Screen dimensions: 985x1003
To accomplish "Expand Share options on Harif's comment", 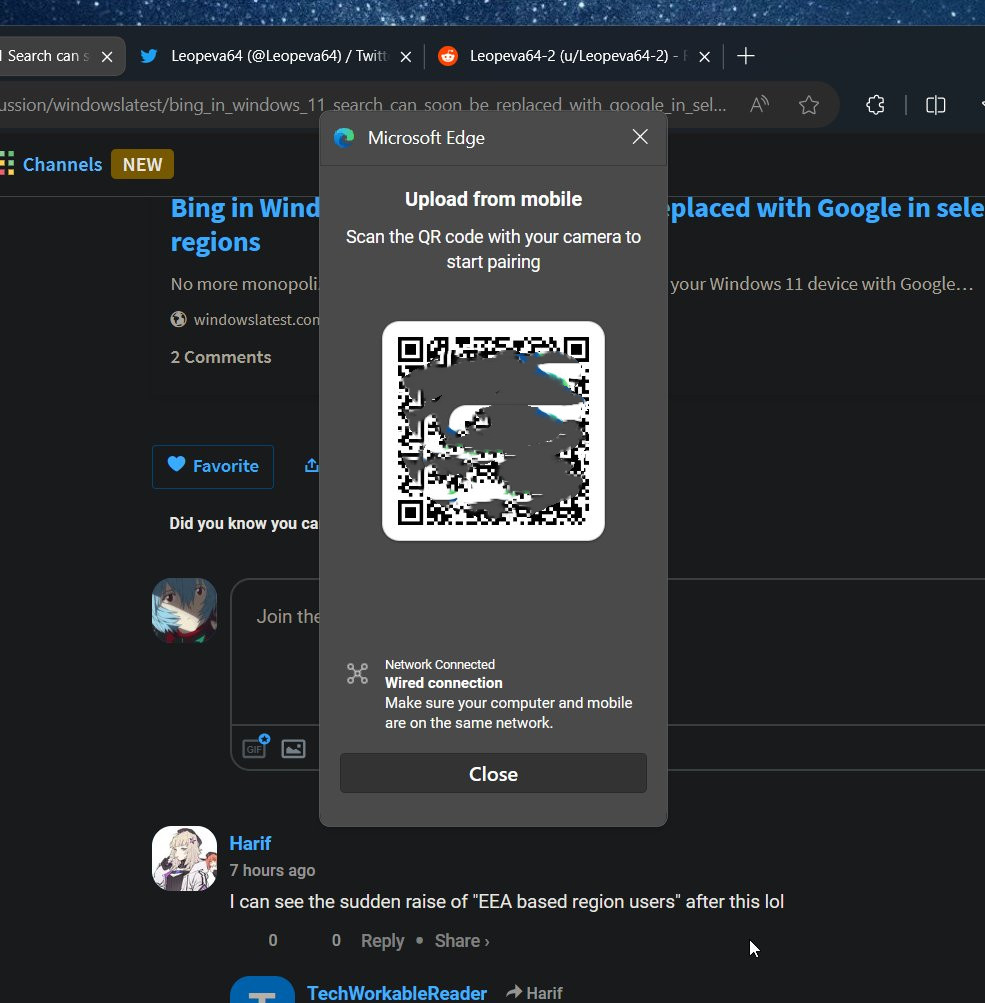I will pyautogui.click(x=462, y=941).
